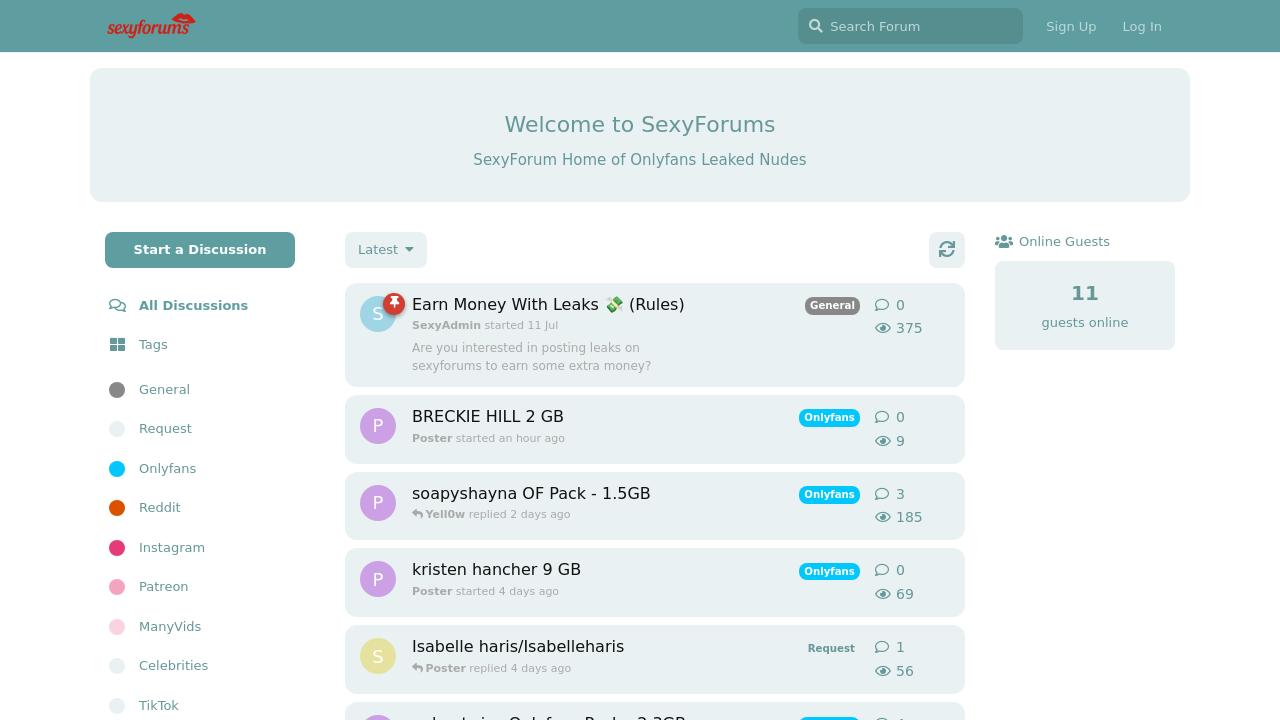Click the Tags grid icon
1280x720 pixels.
coord(117,345)
